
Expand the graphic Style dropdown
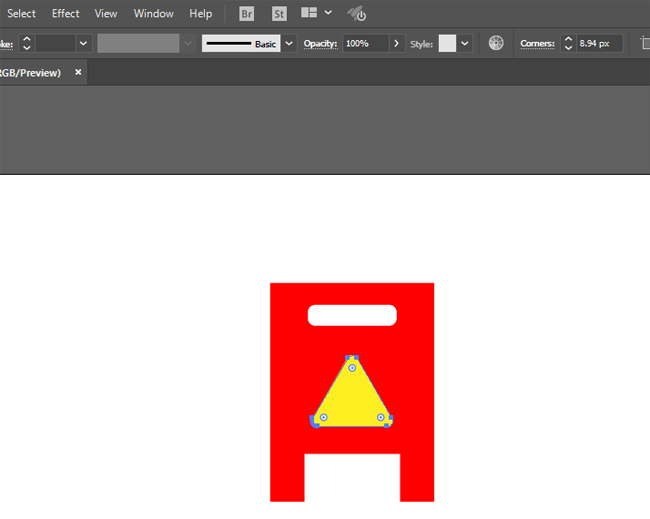(465, 44)
